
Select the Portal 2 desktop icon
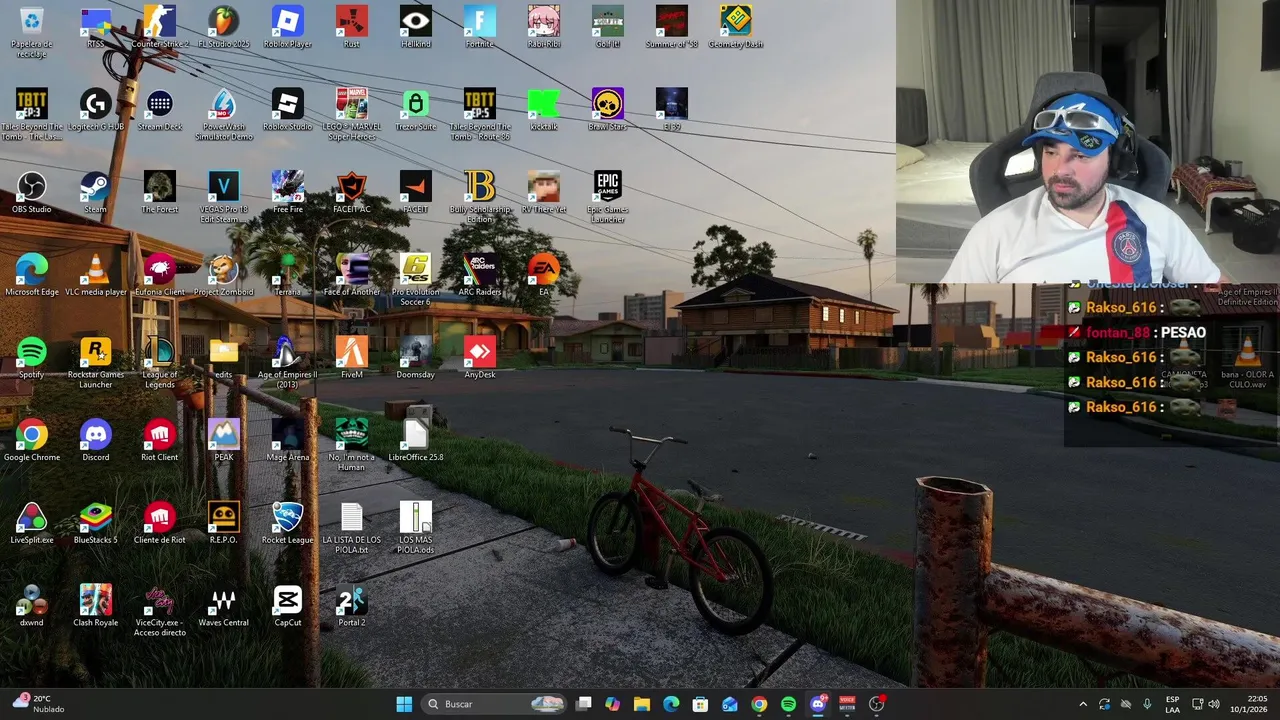(351, 606)
